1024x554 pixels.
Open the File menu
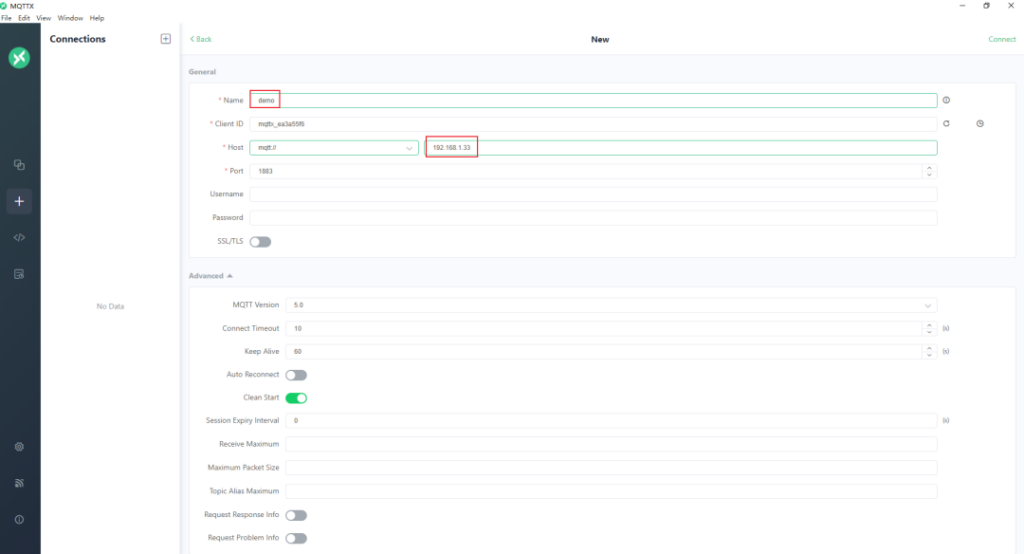7,18
